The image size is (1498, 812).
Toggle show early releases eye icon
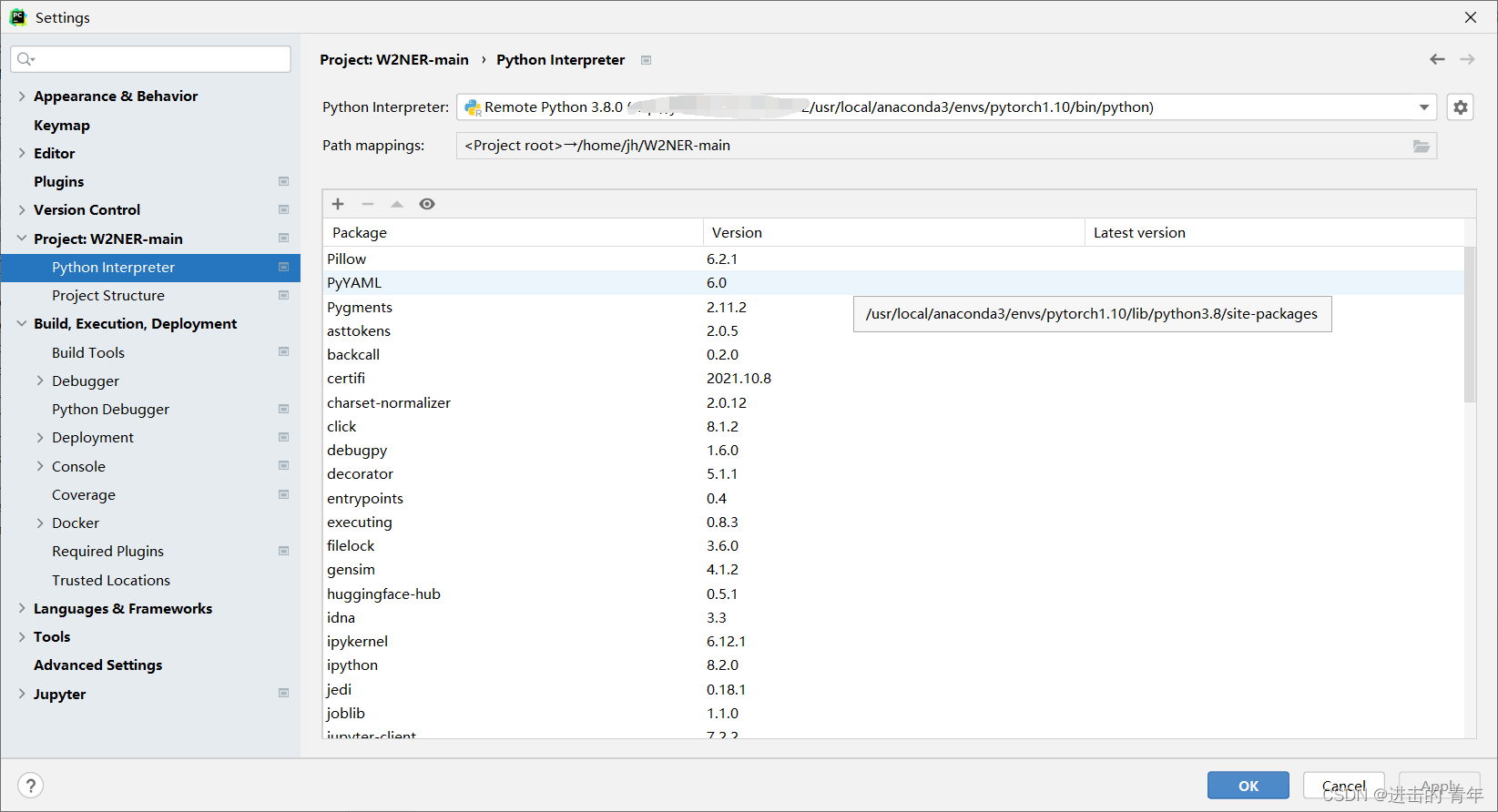(x=427, y=204)
